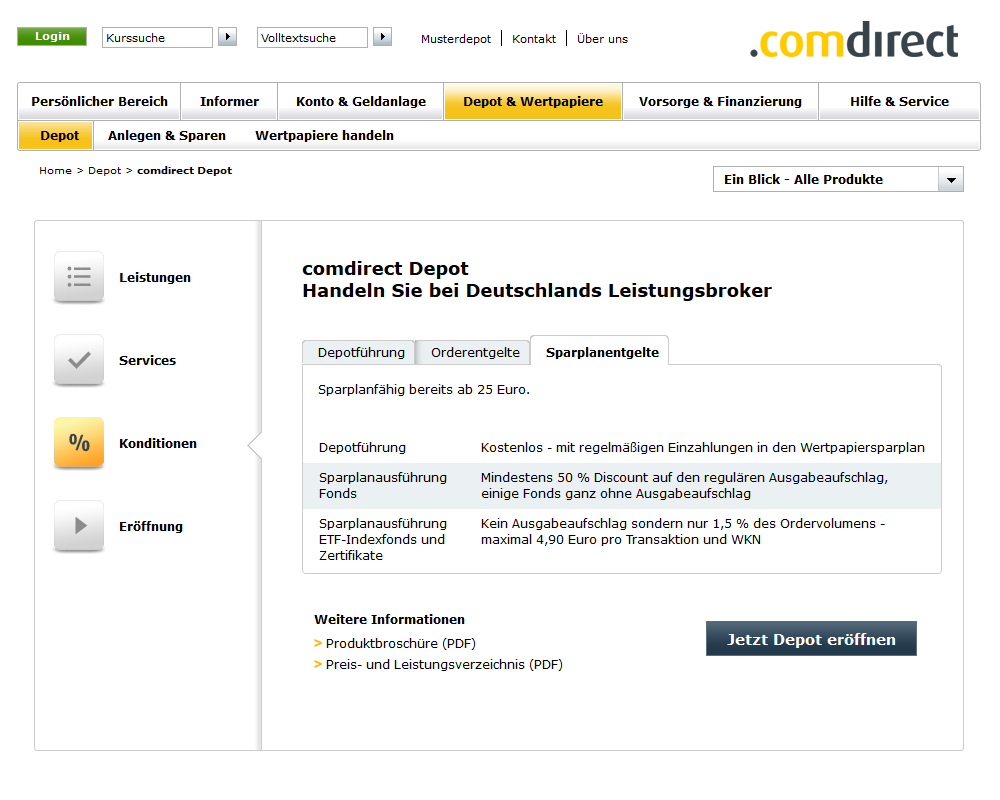Open the Kontakt link
Screen dimensions: 1000x800
pos(534,39)
